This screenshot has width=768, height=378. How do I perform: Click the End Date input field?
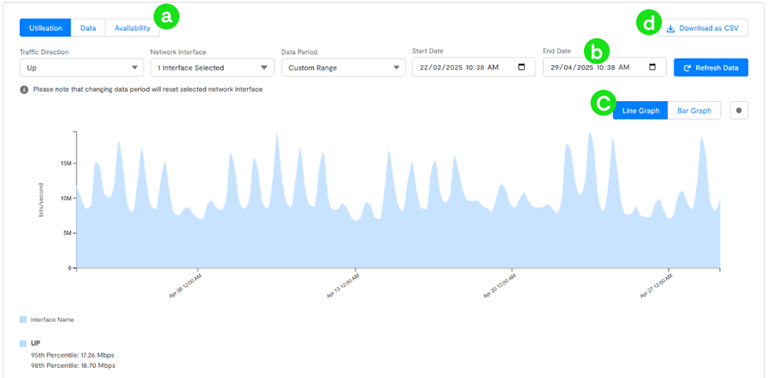click(604, 67)
